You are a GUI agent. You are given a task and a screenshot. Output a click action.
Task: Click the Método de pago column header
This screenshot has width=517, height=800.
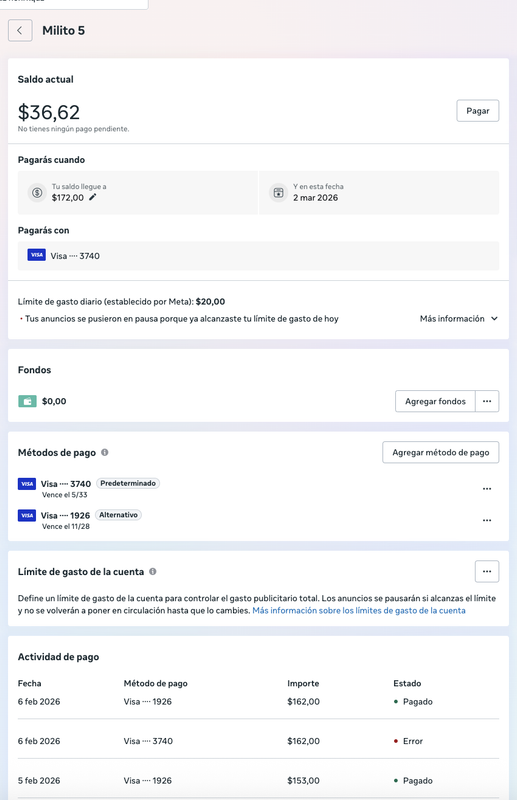click(x=156, y=683)
